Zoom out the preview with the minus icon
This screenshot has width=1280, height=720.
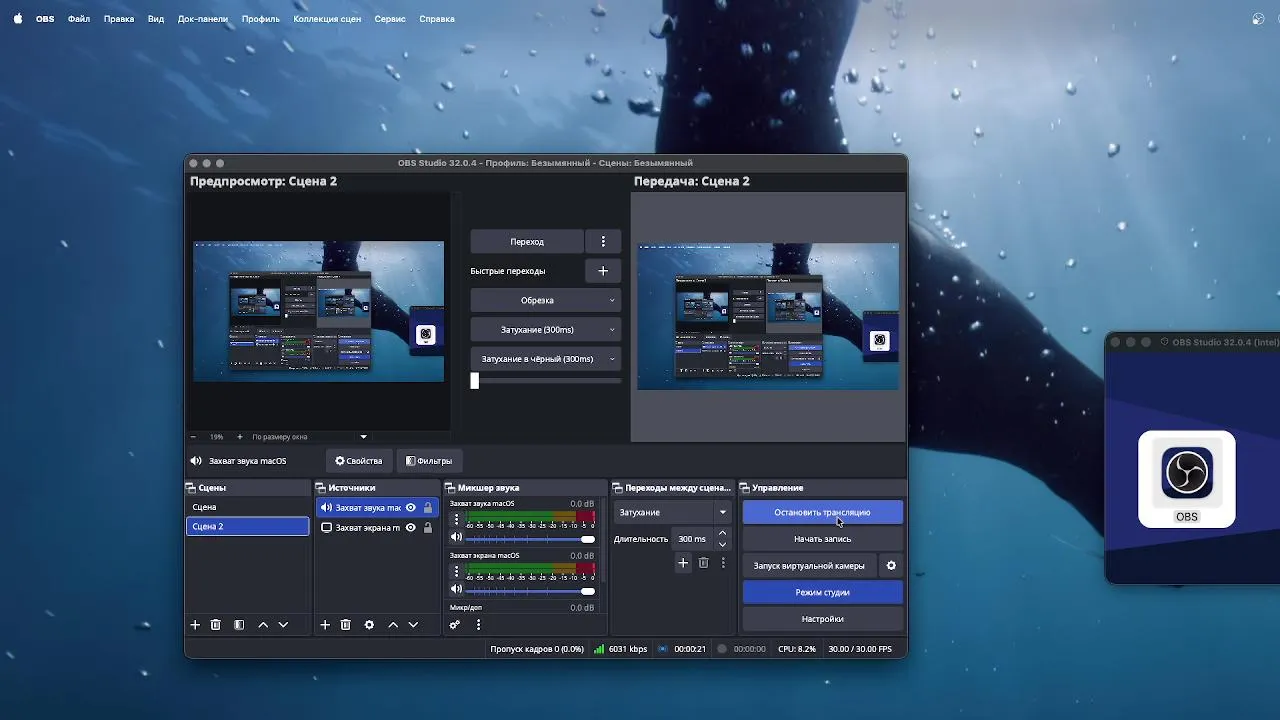coord(194,437)
